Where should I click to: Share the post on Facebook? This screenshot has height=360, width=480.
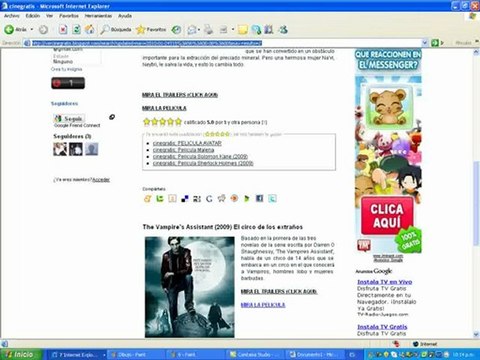(x=259, y=199)
